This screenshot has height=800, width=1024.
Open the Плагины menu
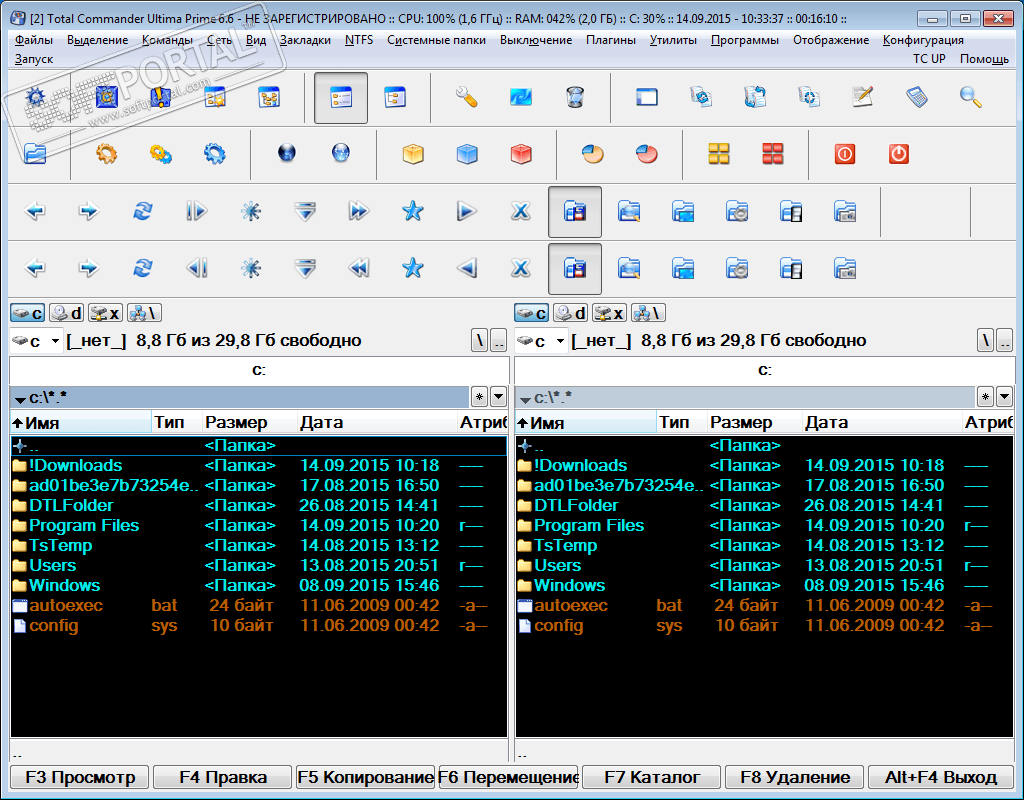[x=611, y=40]
